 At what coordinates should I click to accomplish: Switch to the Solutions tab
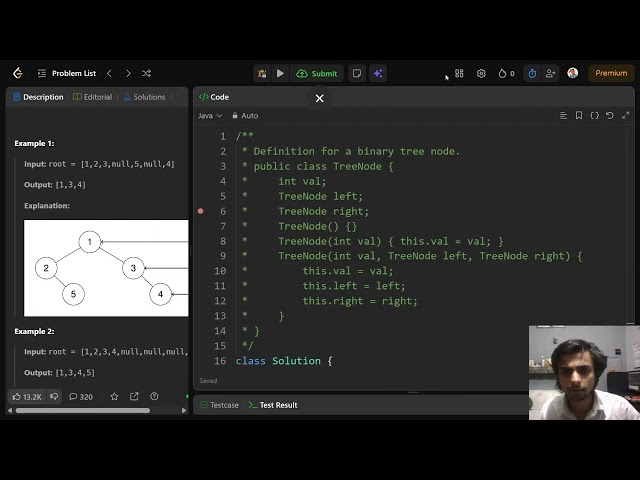pyautogui.click(x=144, y=97)
